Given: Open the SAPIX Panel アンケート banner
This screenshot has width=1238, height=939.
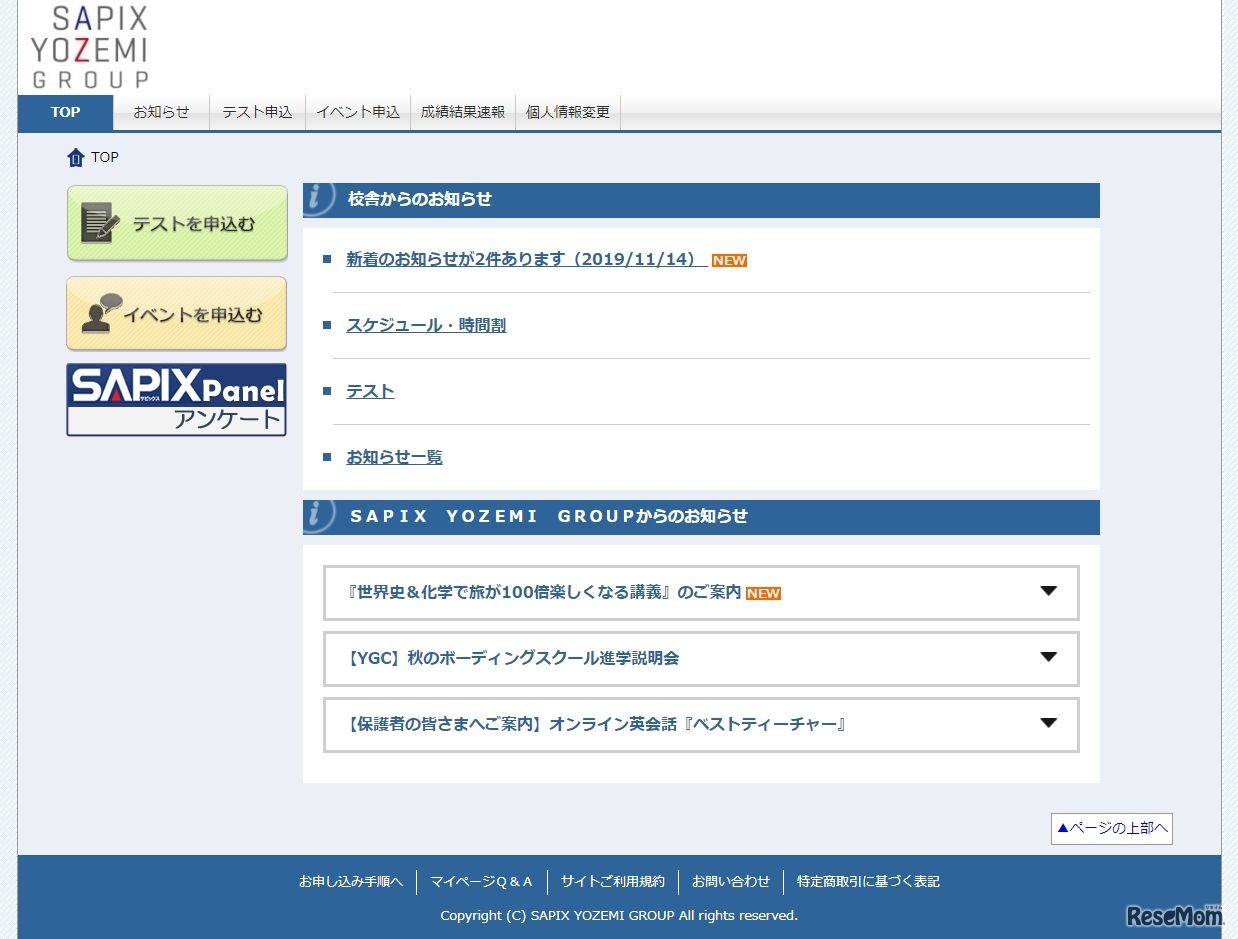Looking at the screenshot, I should click(x=176, y=400).
